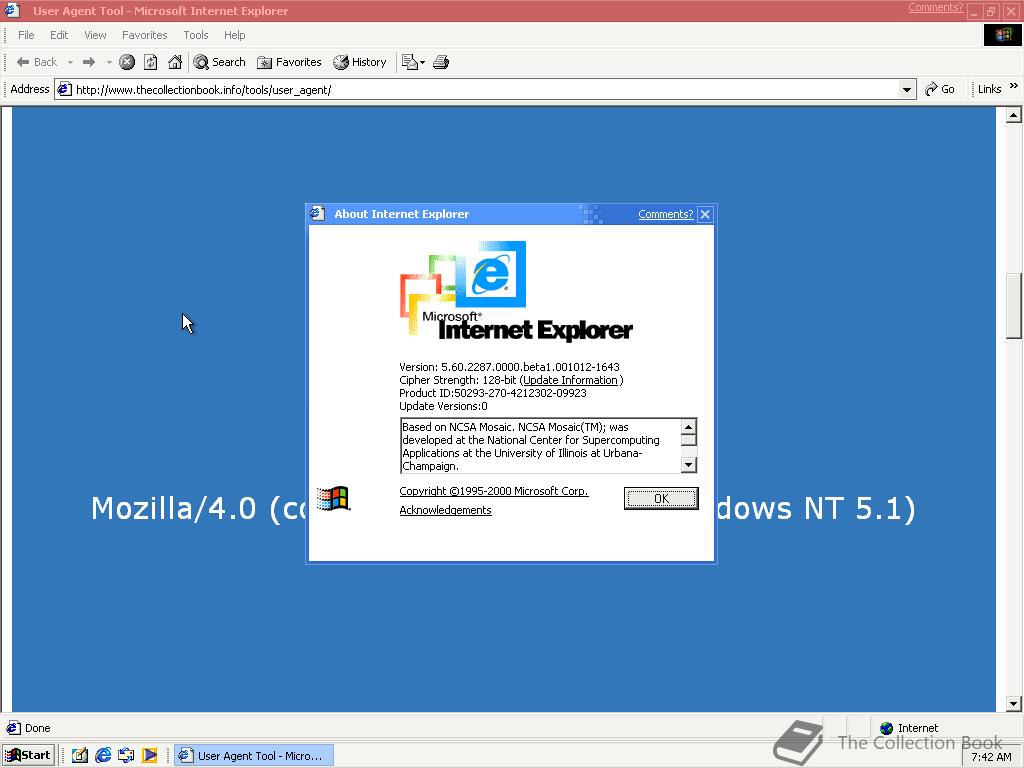
Task: Open the View menu
Action: (95, 35)
